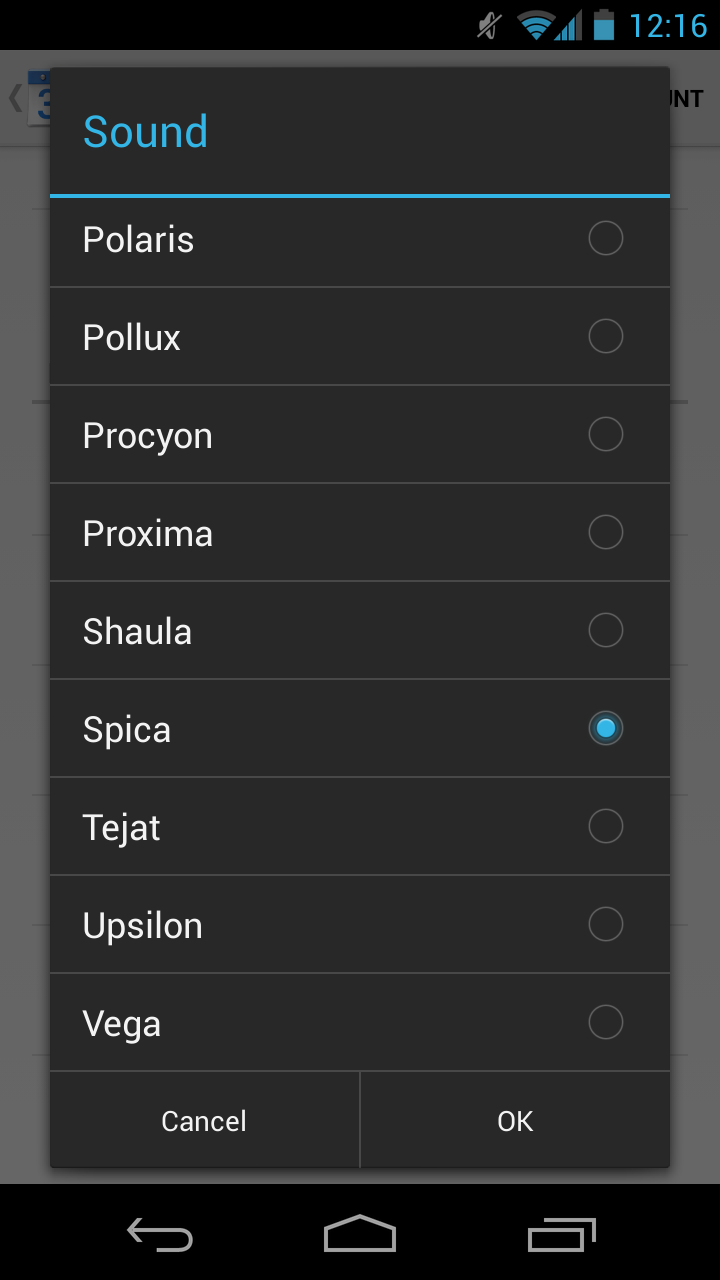Select the Polaris ringtone option
This screenshot has height=1280, width=720.
point(360,238)
